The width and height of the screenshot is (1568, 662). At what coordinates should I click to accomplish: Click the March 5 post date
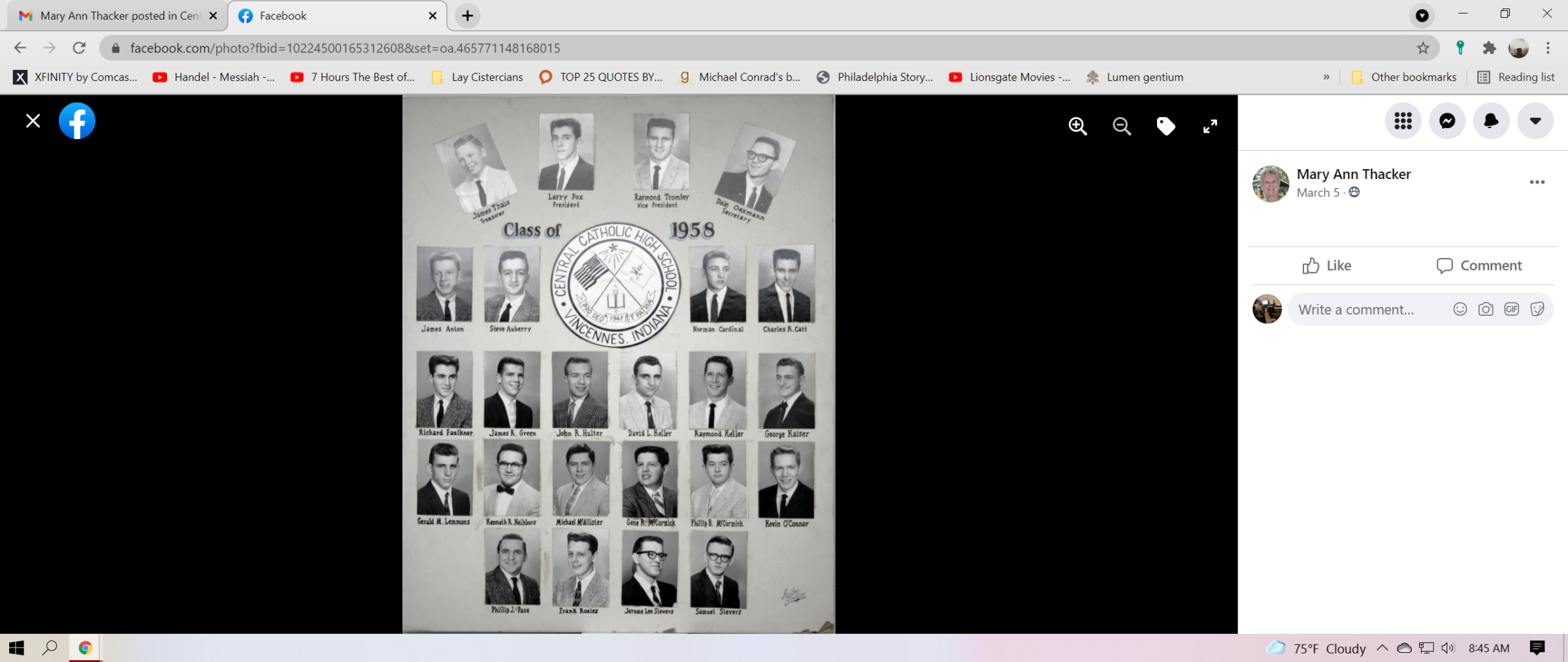click(1318, 193)
